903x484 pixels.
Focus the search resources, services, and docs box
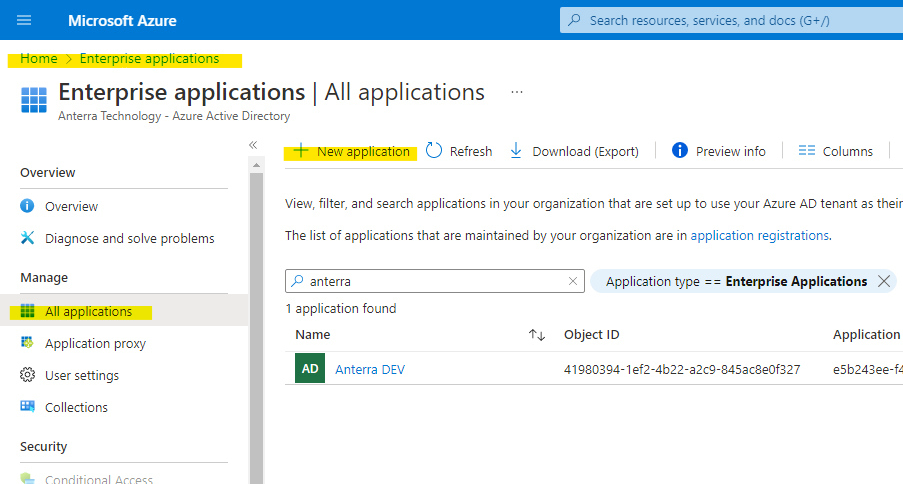coord(731,20)
